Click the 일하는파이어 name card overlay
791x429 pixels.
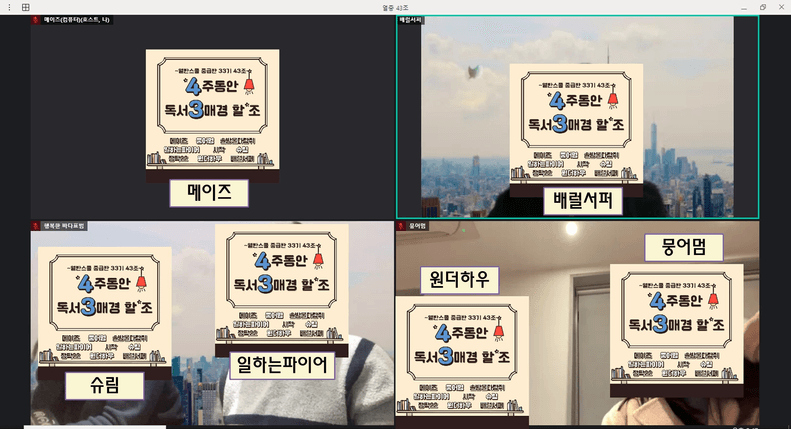(x=282, y=365)
